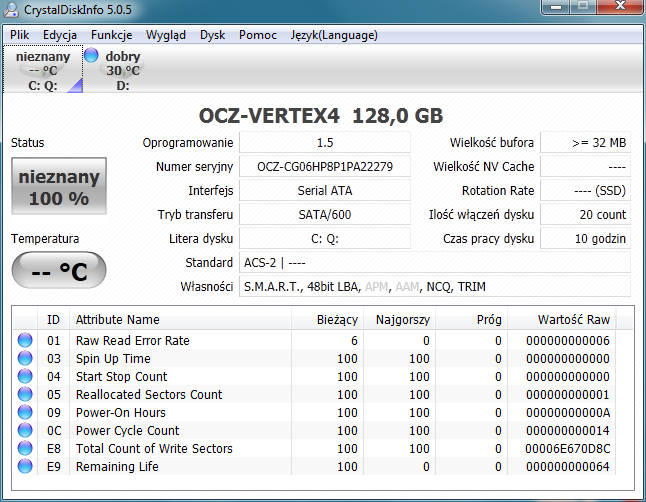The height and width of the screenshot is (502, 646).
Task: Click the CrystalDiskInfo title bar app icon
Action: (x=11, y=9)
